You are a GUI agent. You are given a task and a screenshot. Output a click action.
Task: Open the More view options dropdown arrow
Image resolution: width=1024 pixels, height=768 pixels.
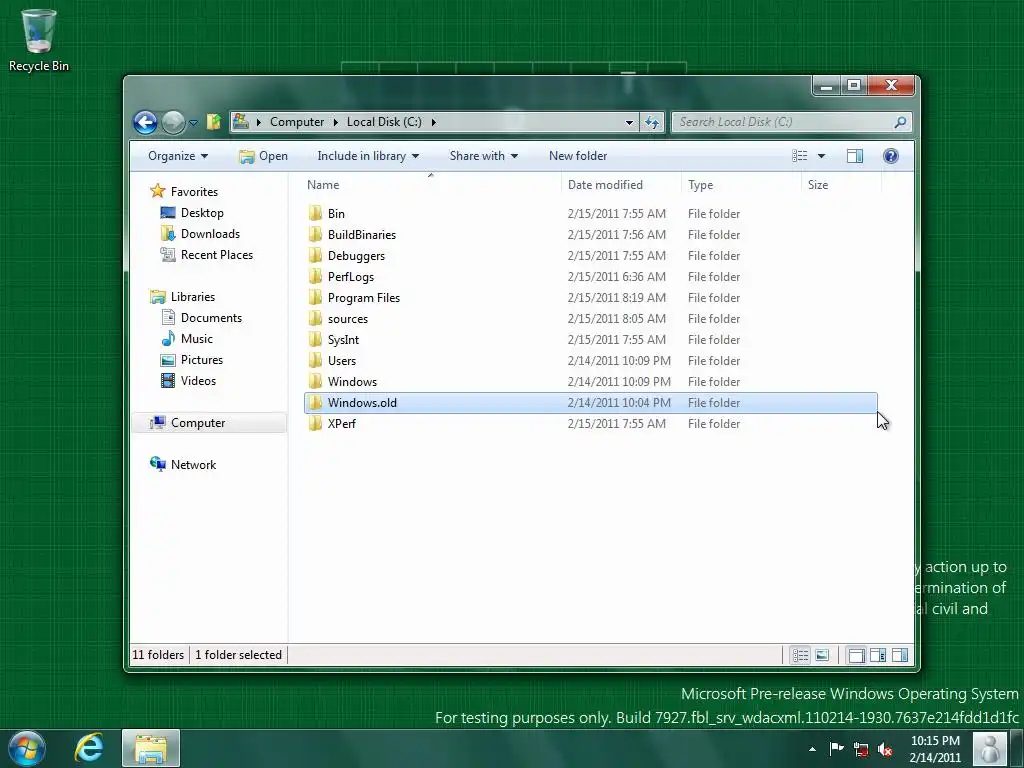(822, 156)
